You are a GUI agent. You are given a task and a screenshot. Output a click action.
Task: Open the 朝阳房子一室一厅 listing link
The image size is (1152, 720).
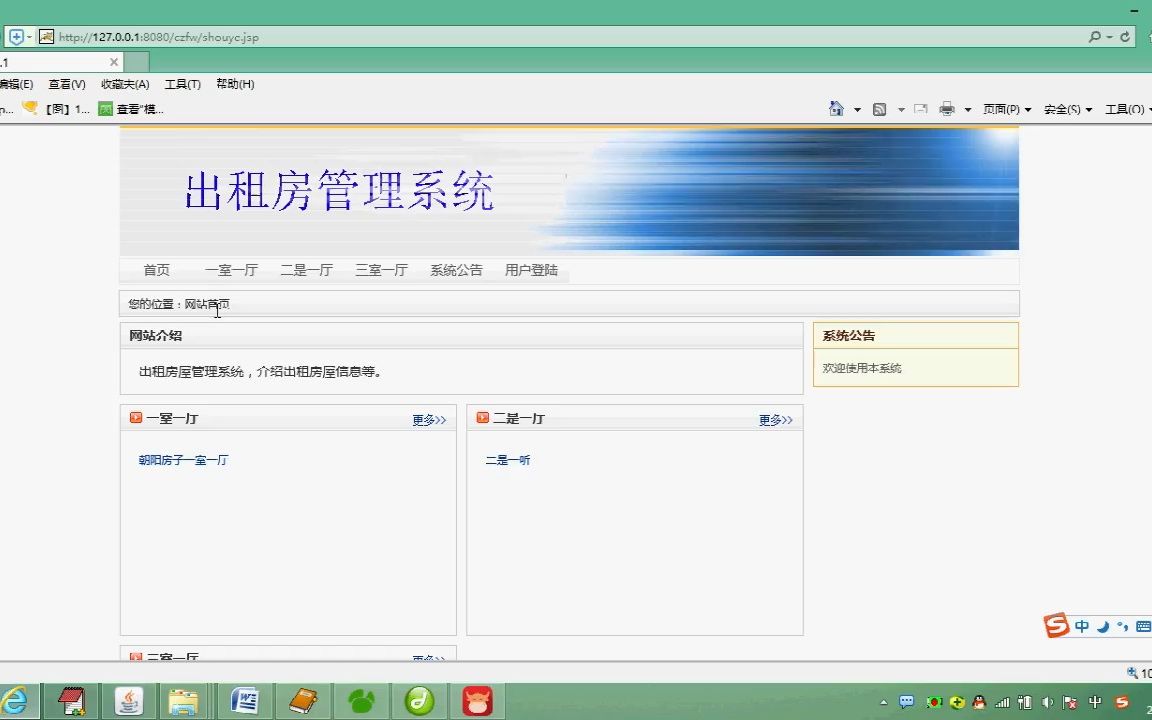coord(181,460)
